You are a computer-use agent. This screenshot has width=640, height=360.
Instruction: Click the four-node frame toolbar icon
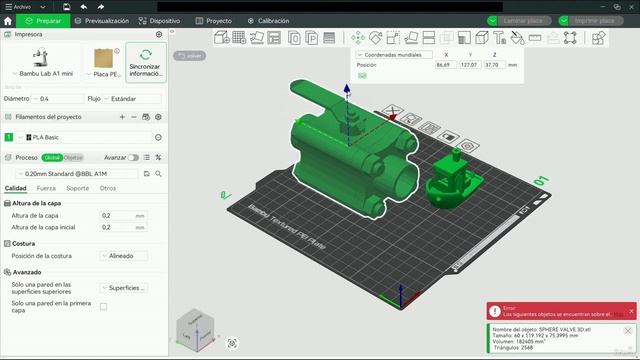pos(570,38)
